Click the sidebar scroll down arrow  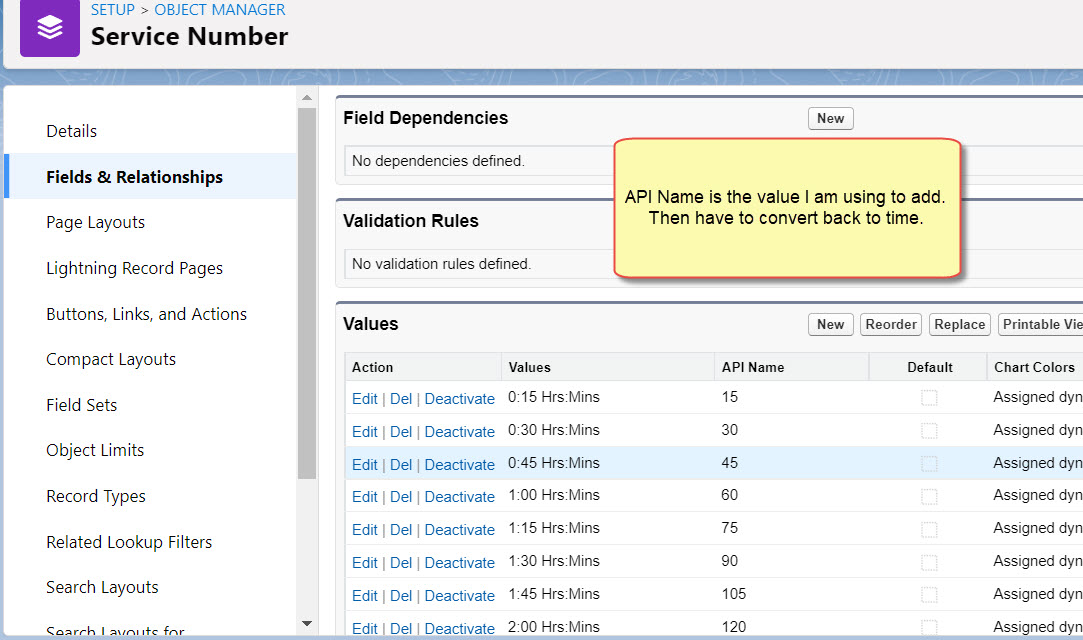307,623
